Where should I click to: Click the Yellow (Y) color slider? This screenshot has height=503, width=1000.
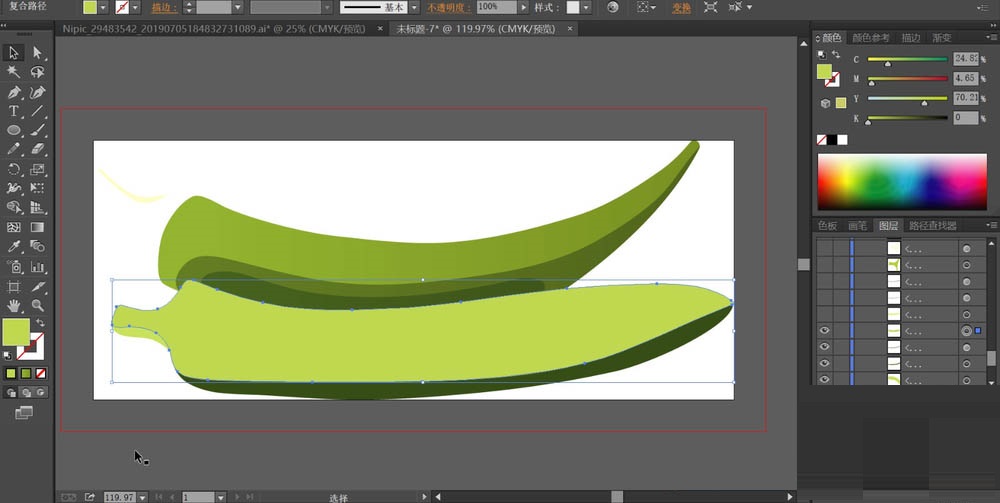(x=907, y=98)
